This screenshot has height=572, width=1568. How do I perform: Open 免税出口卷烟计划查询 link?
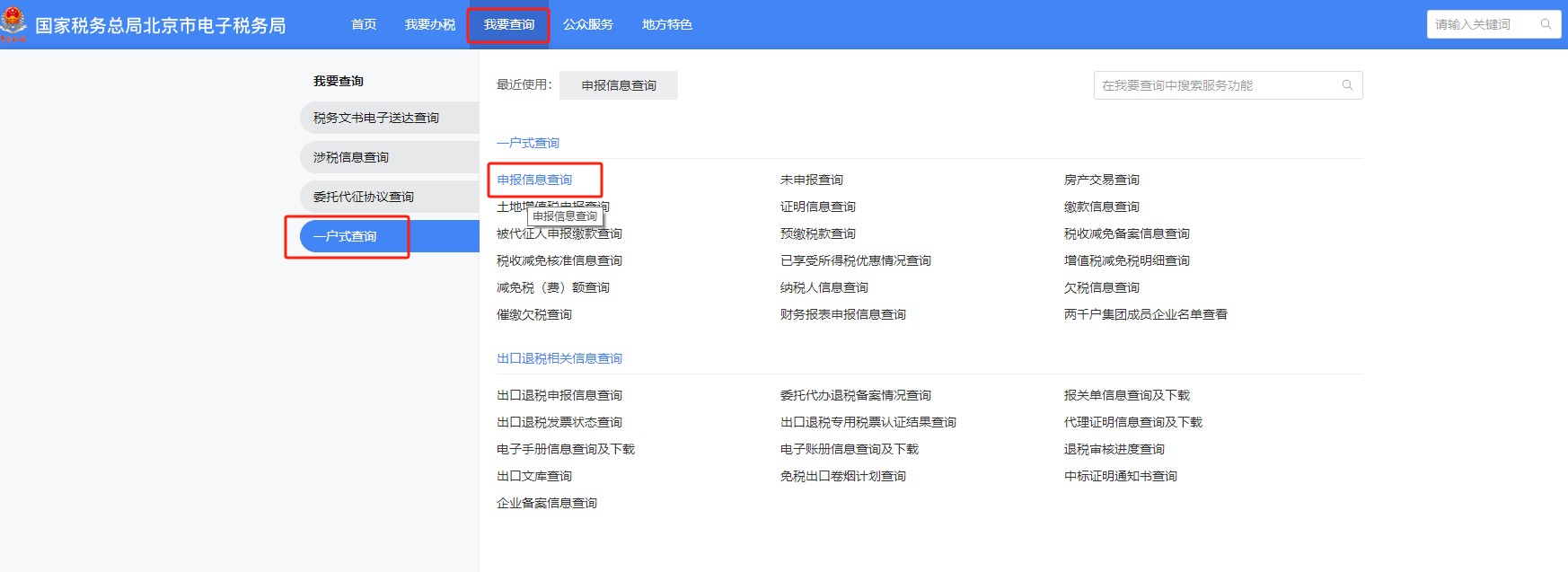(843, 476)
